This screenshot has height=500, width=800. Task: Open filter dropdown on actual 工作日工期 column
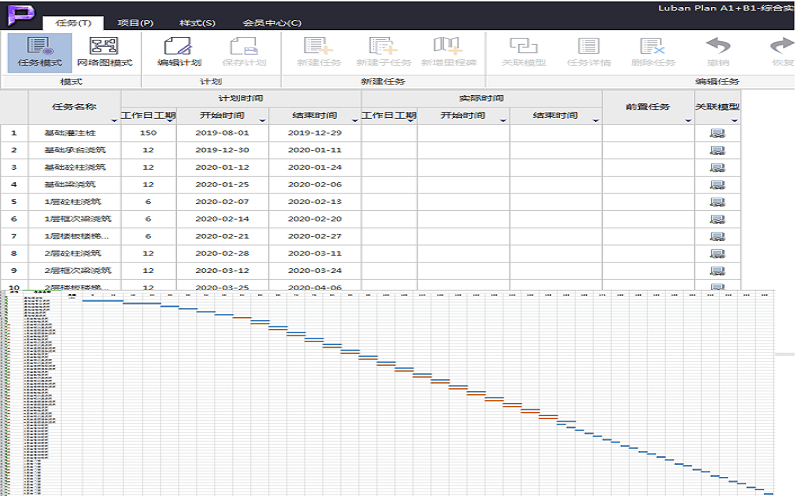pos(411,120)
